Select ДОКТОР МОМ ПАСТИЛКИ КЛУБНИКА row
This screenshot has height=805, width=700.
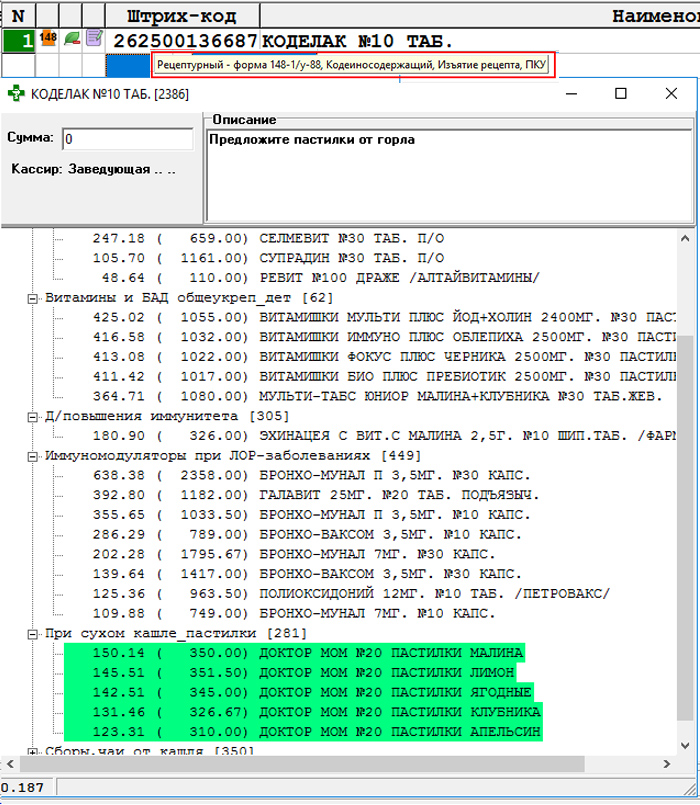(x=303, y=713)
